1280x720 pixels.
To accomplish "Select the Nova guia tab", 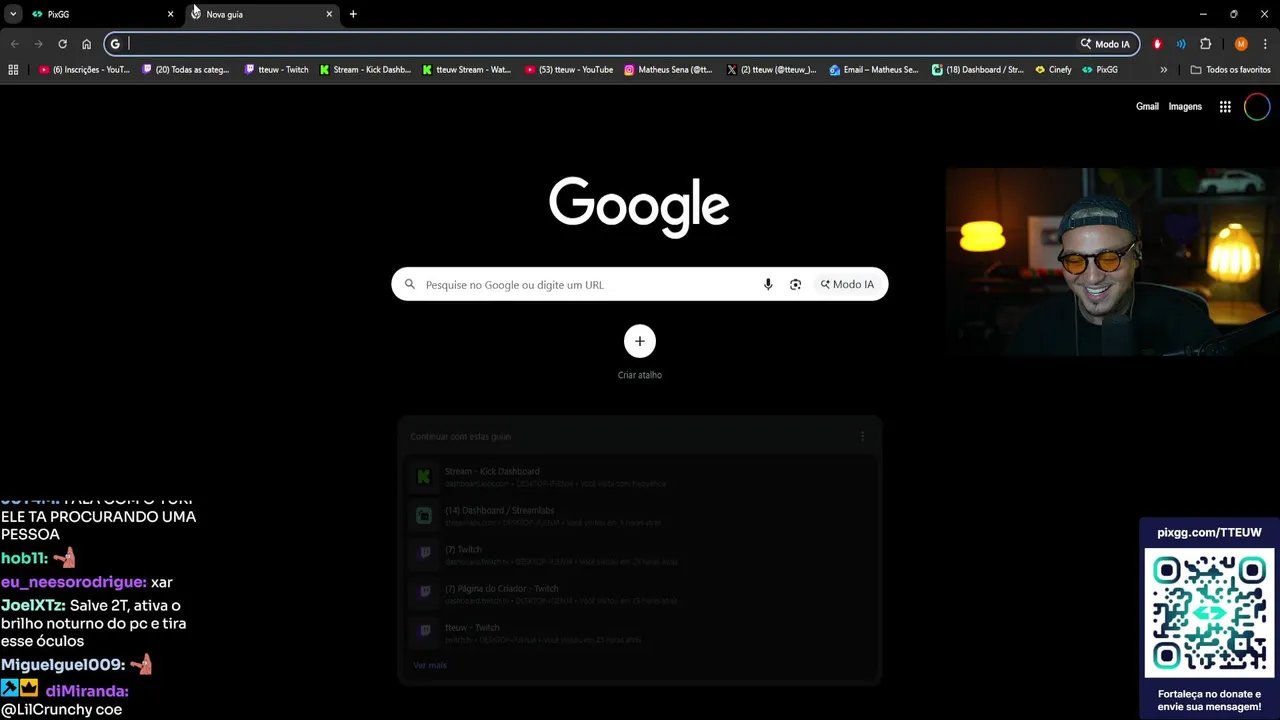I will [x=262, y=14].
